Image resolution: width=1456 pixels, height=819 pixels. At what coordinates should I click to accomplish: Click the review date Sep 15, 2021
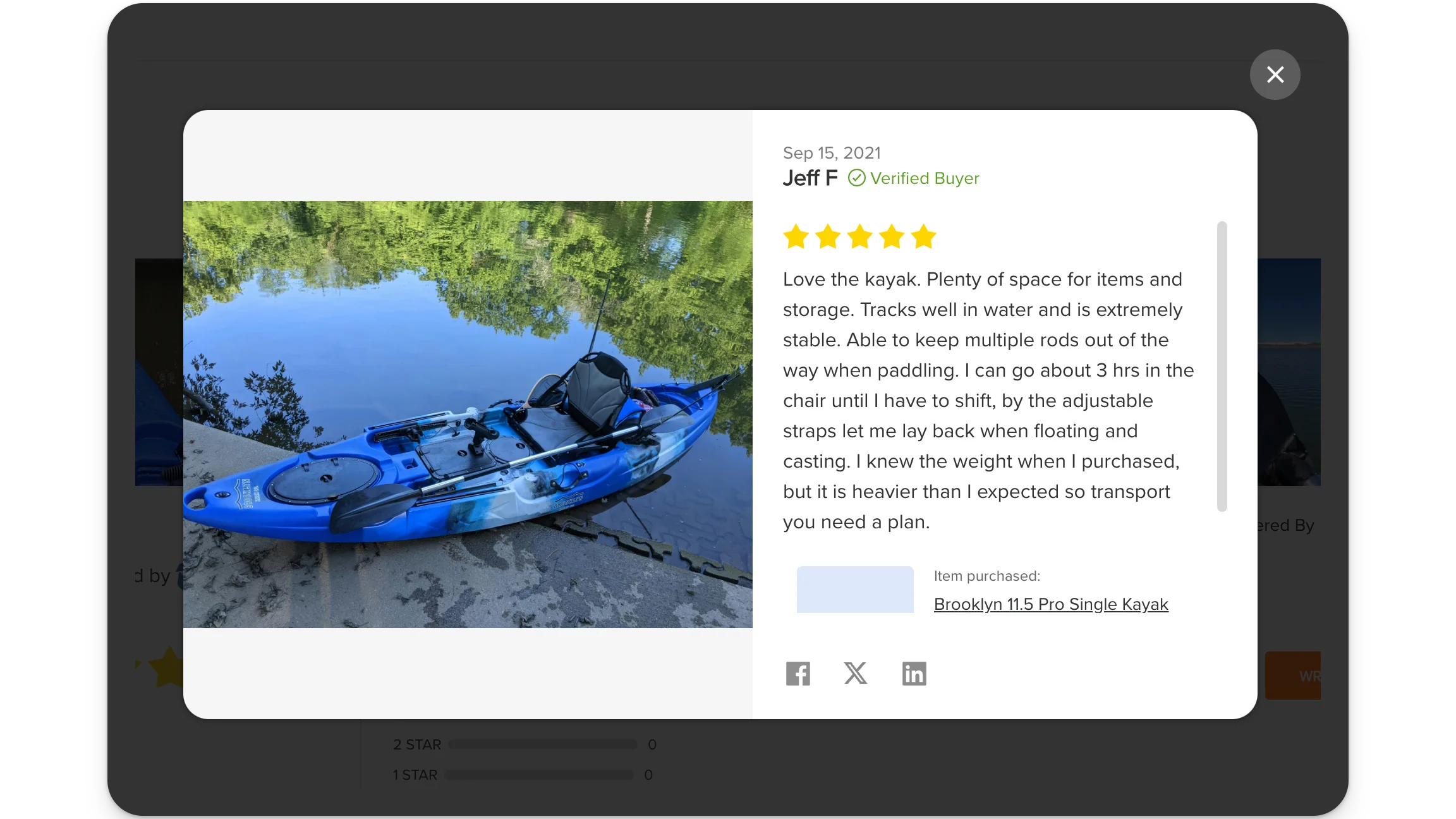pyautogui.click(x=832, y=152)
